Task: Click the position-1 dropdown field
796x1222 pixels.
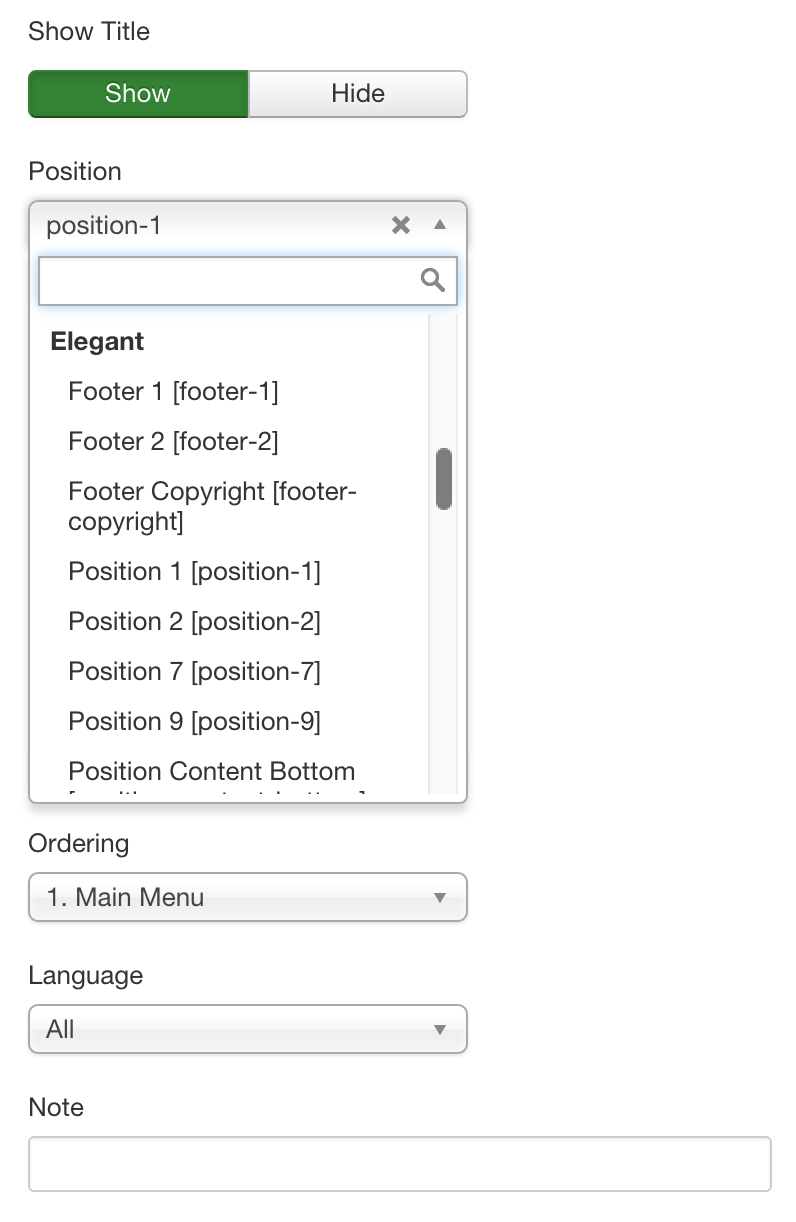Action: pos(248,225)
